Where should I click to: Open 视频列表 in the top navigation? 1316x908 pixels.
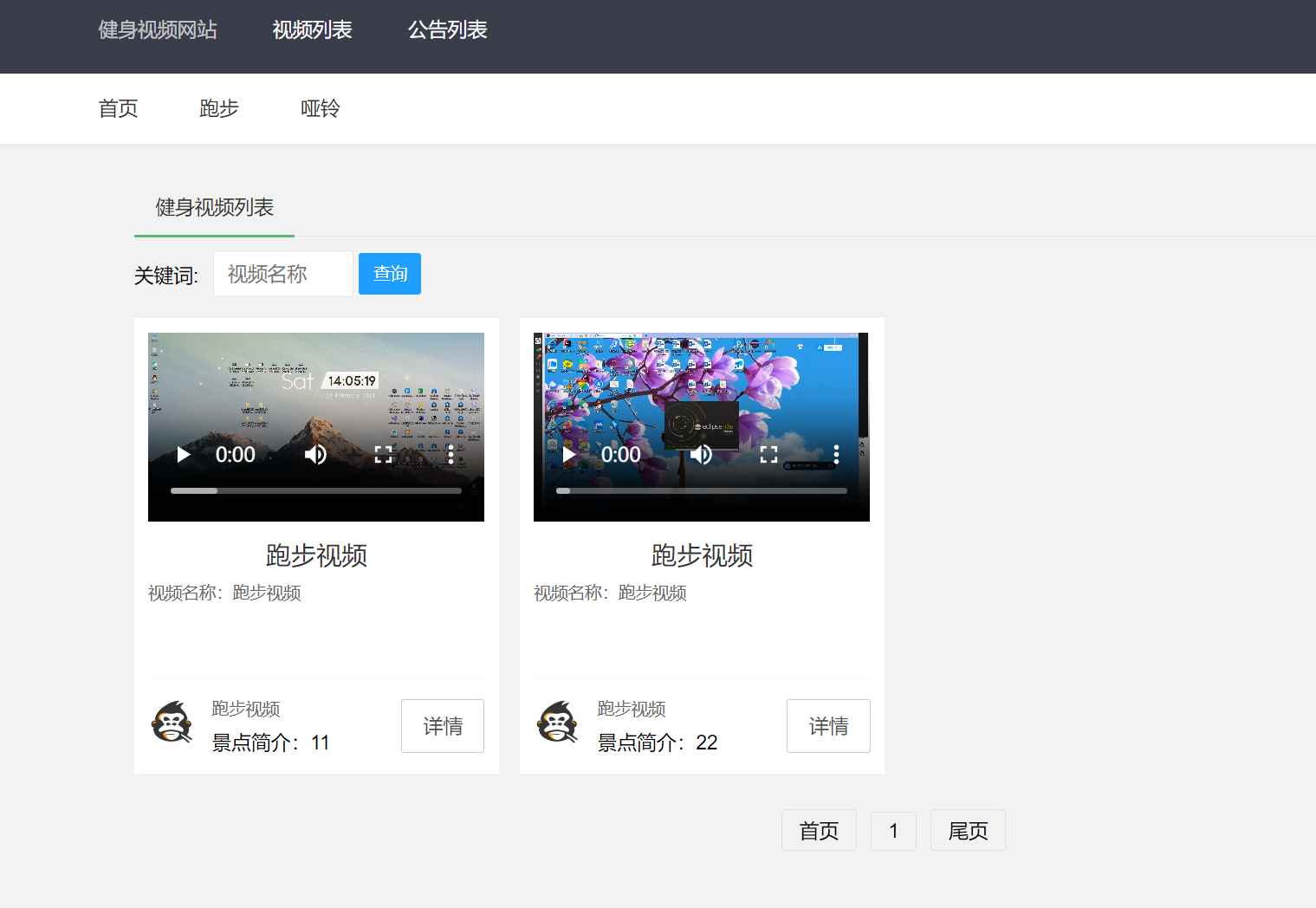[312, 30]
